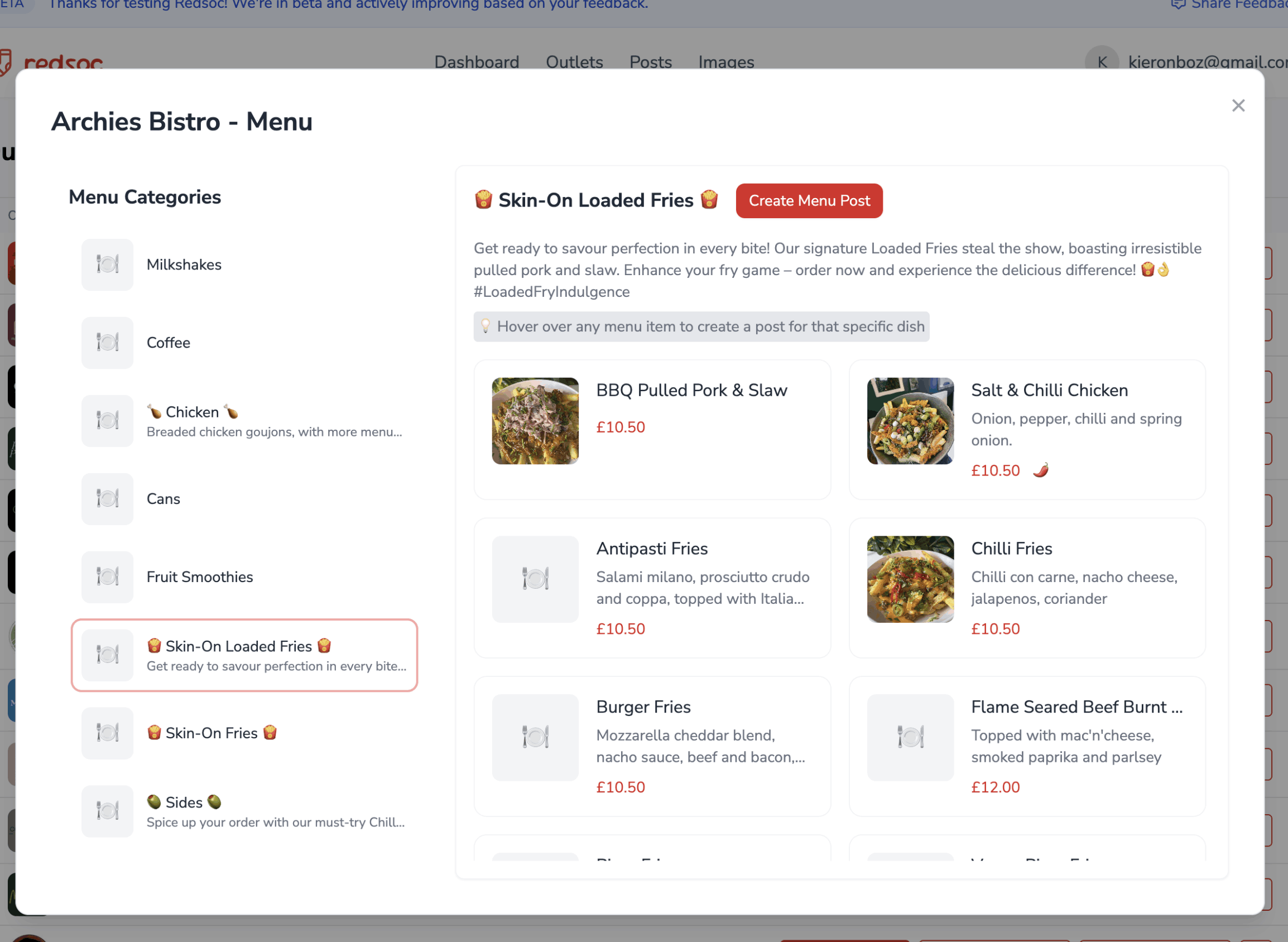Click the Create Menu Post button

(809, 201)
